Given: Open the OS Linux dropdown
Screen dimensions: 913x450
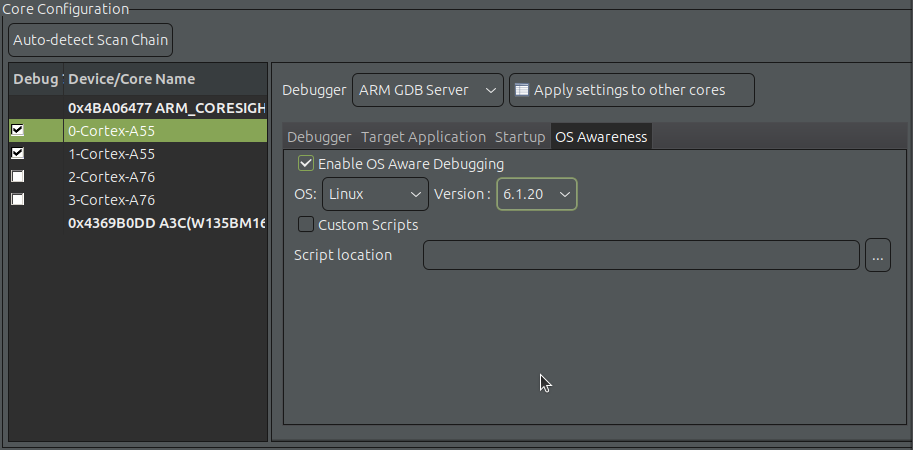Looking at the screenshot, I should (375, 194).
